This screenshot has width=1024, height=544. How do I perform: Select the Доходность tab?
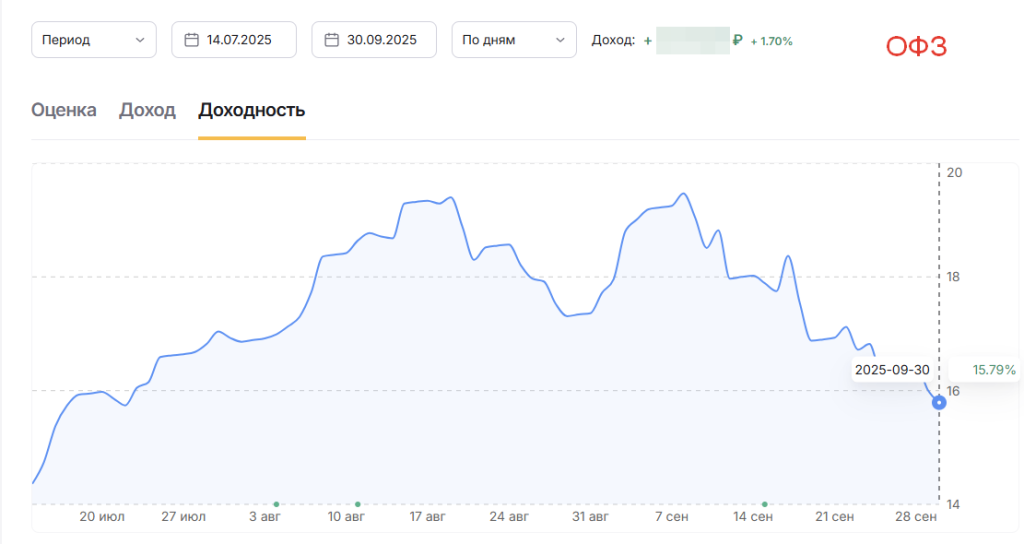(252, 110)
